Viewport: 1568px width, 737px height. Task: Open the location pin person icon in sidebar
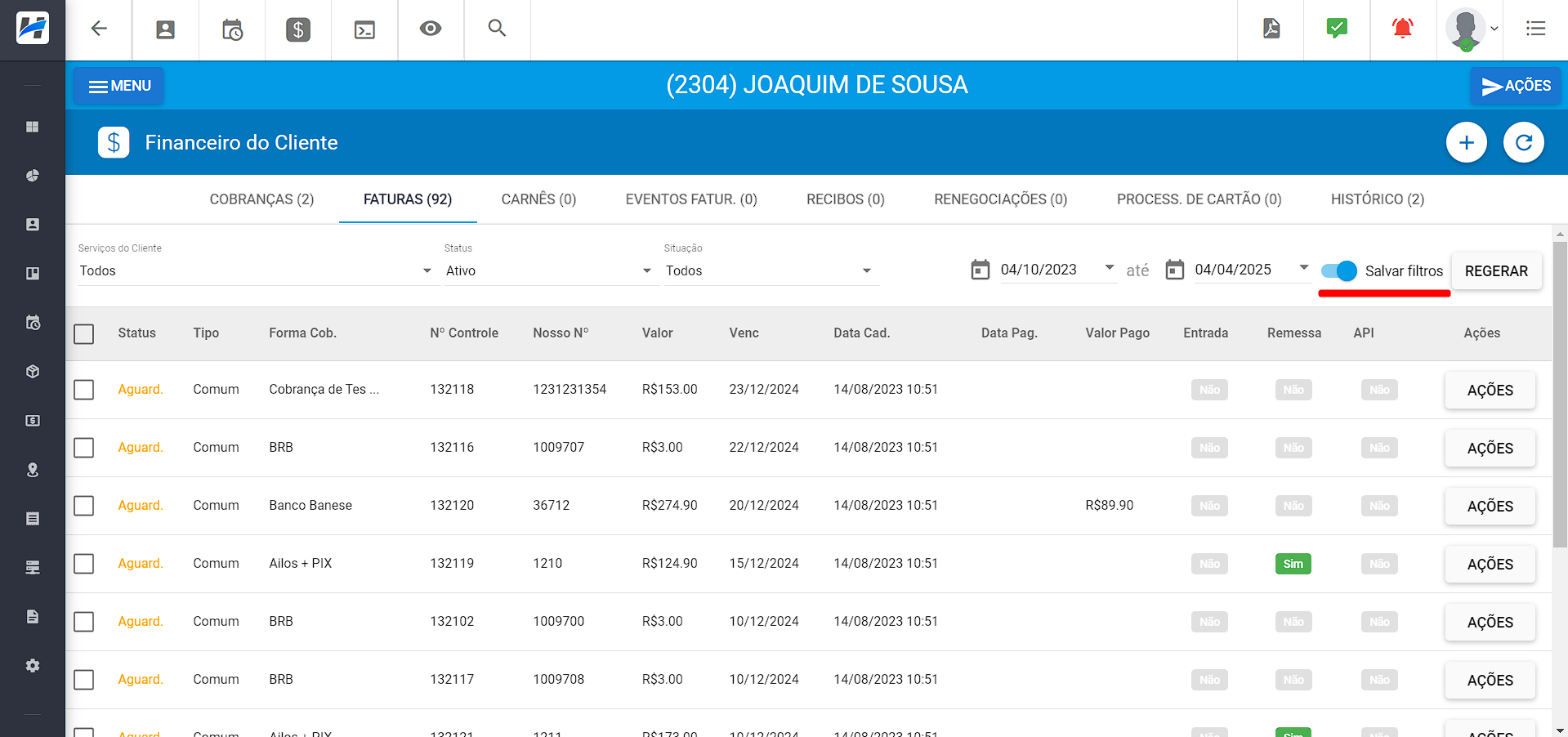click(33, 470)
